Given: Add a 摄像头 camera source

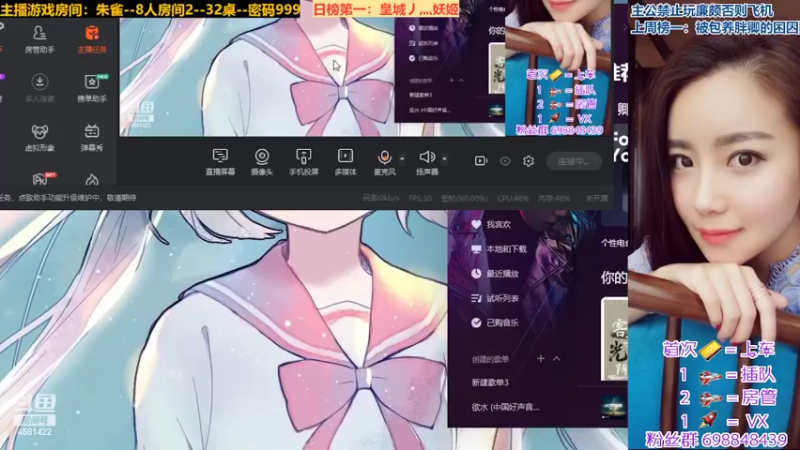Looking at the screenshot, I should 262,162.
